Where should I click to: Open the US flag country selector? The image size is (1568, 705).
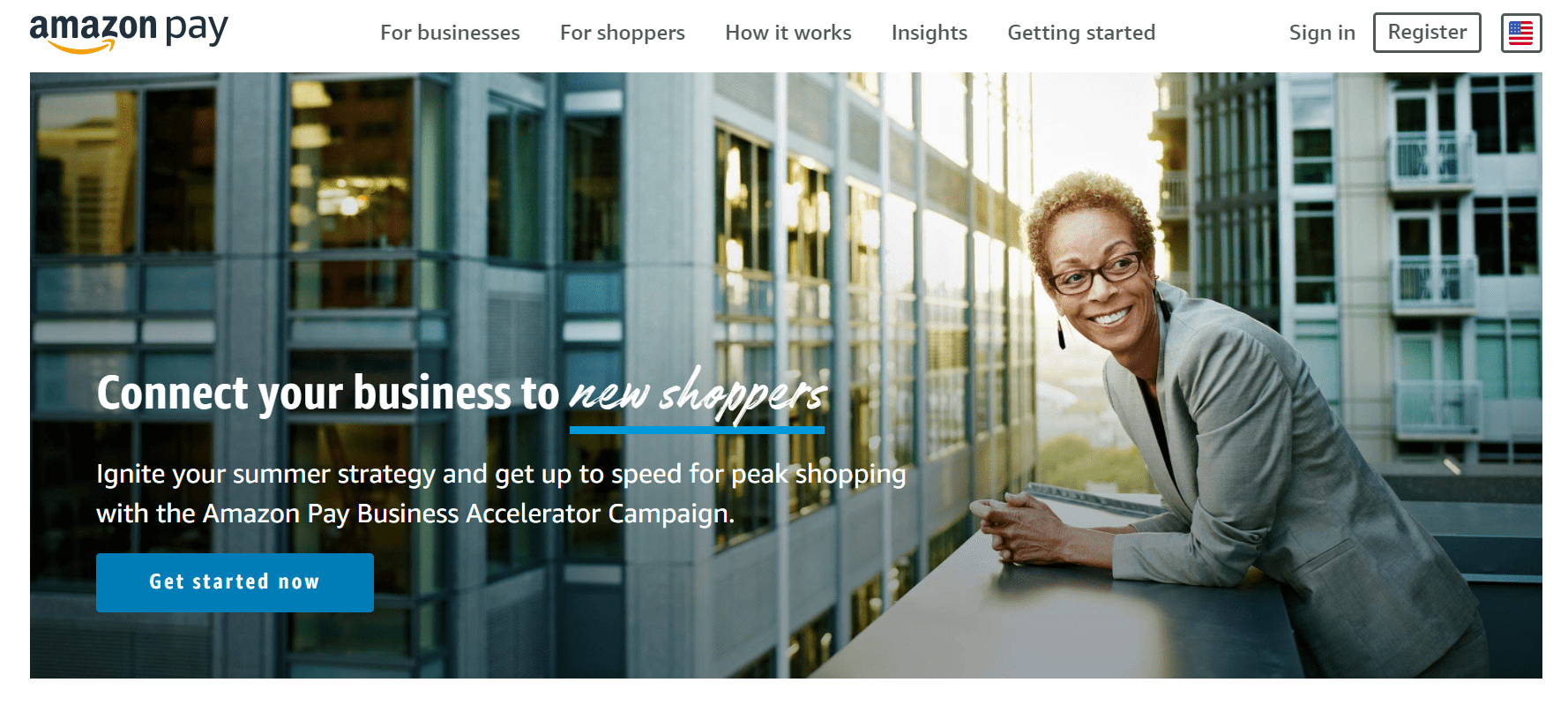tap(1521, 34)
